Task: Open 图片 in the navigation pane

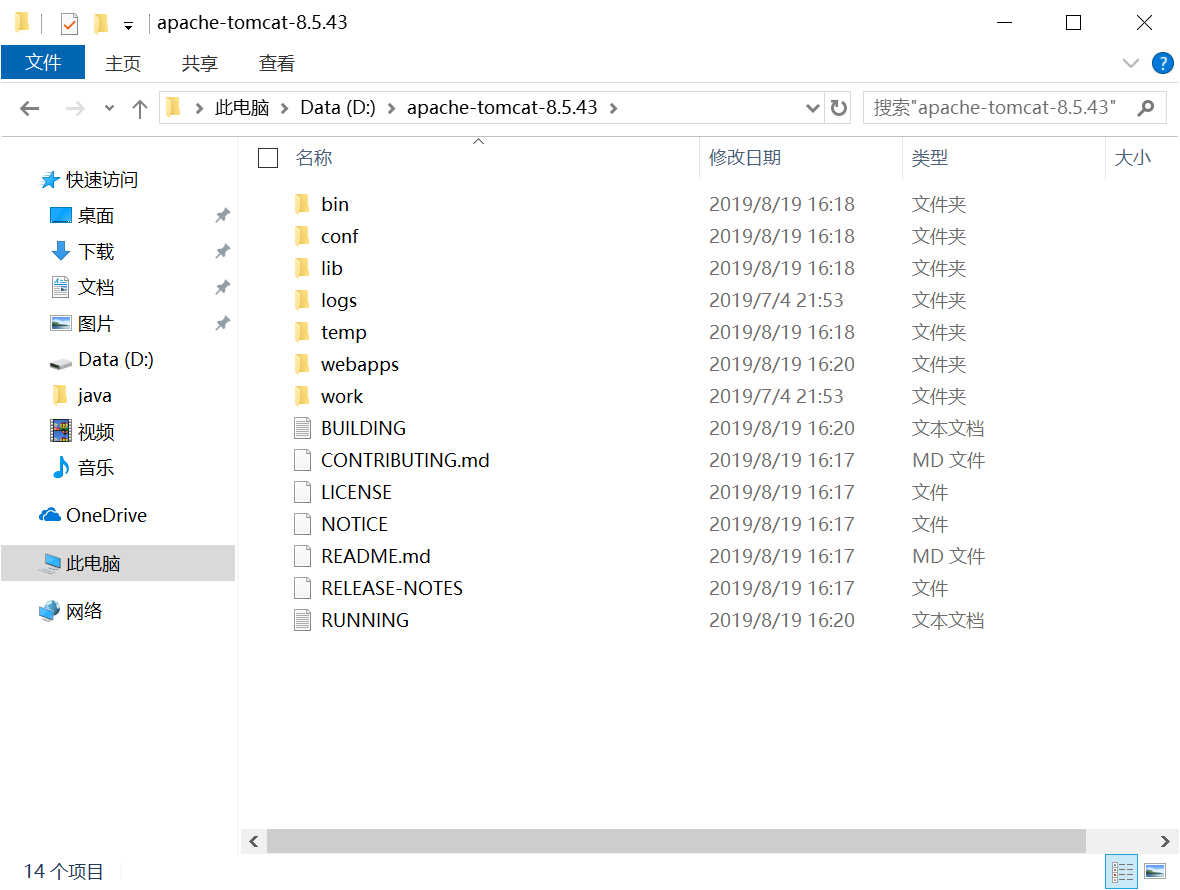Action: pos(96,323)
